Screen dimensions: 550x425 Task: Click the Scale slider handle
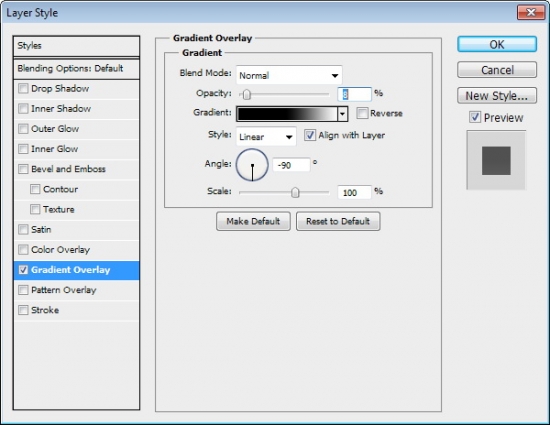295,192
